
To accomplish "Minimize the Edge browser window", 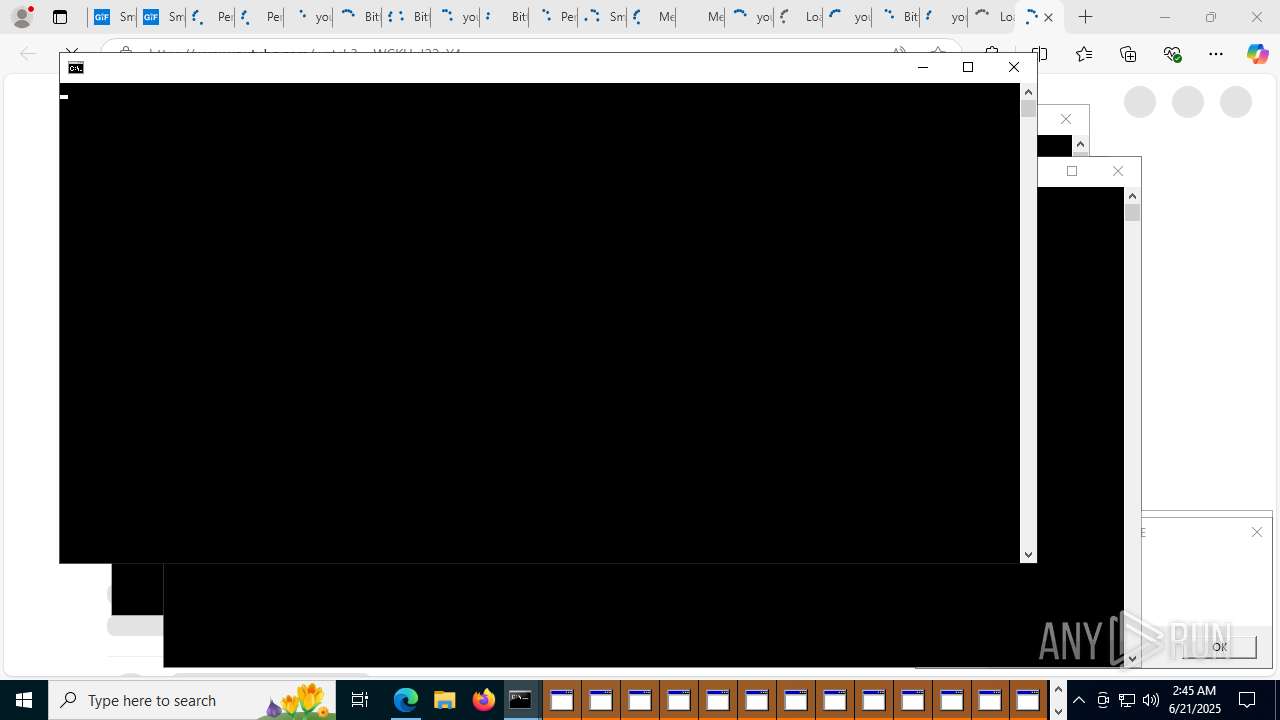I will [1165, 17].
